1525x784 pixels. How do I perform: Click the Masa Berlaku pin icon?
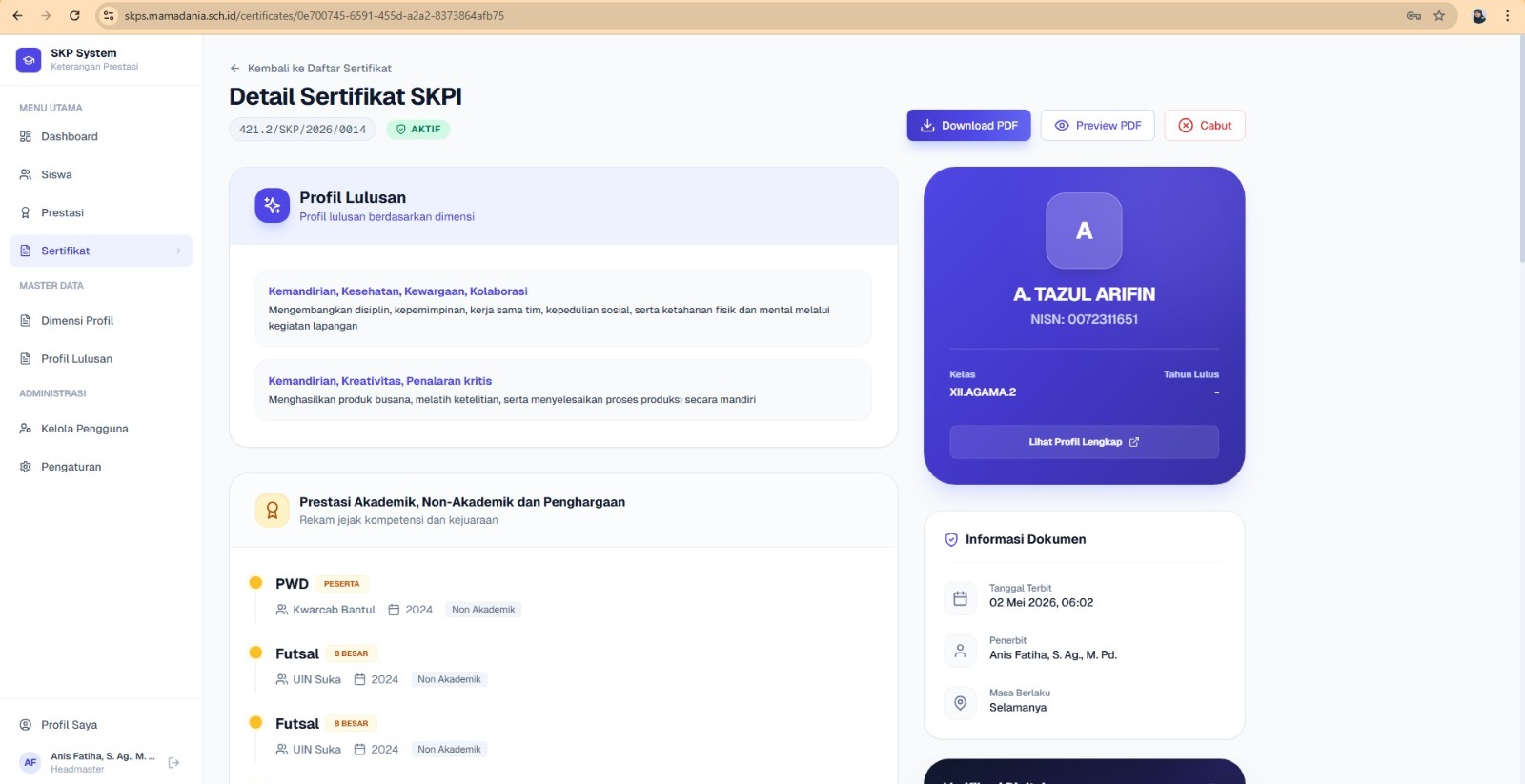(x=960, y=703)
